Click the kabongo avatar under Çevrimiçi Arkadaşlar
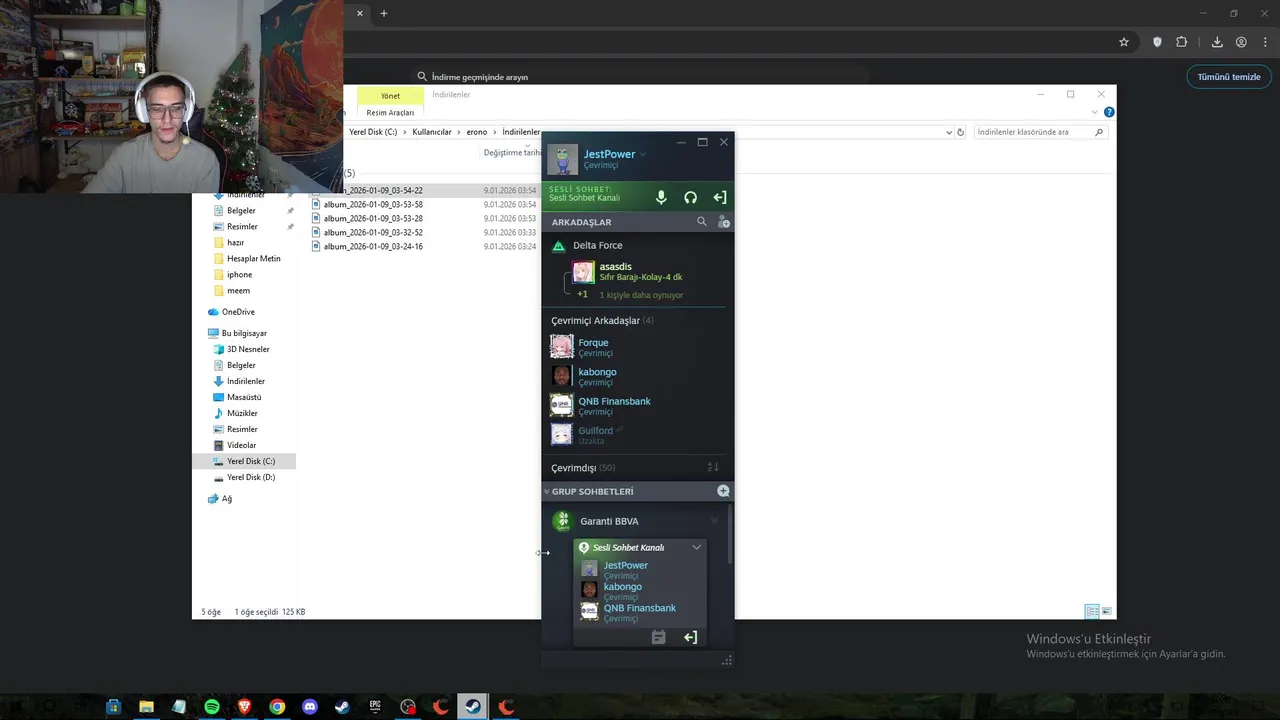This screenshot has height=720, width=1280. tap(562, 376)
